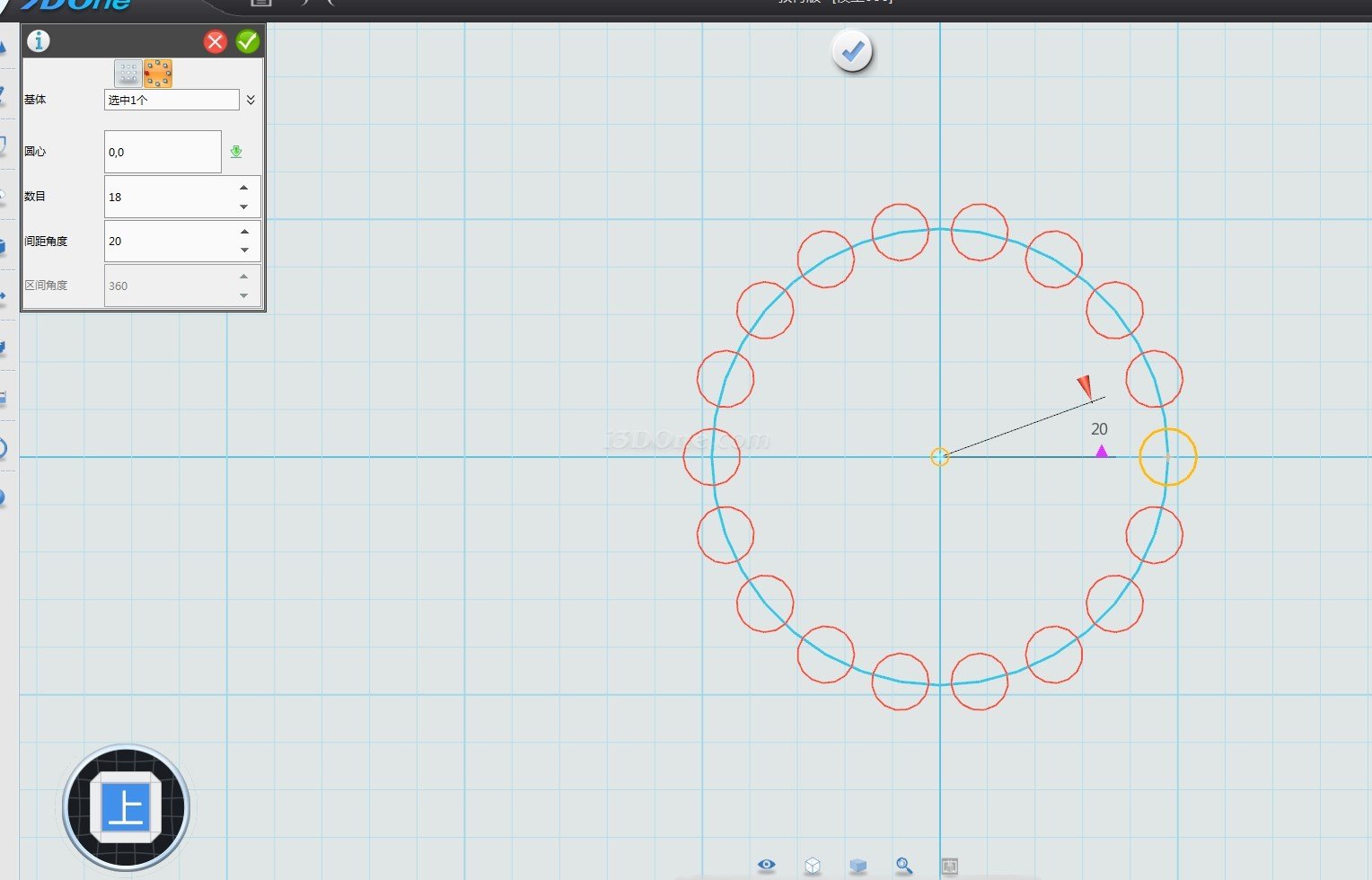Viewport: 1372px width, 880px height.
Task: Click the 圆心 center coordinate field
Action: click(x=163, y=152)
